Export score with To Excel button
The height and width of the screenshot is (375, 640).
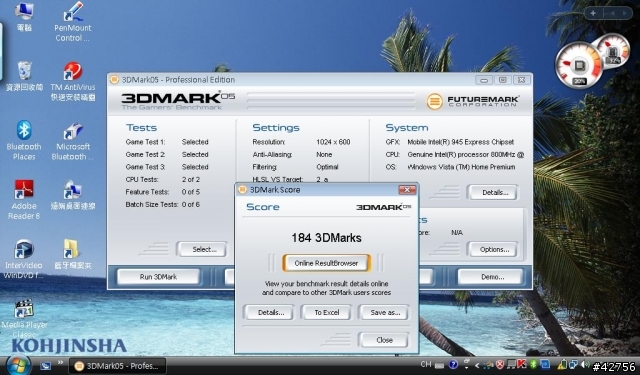click(x=327, y=313)
